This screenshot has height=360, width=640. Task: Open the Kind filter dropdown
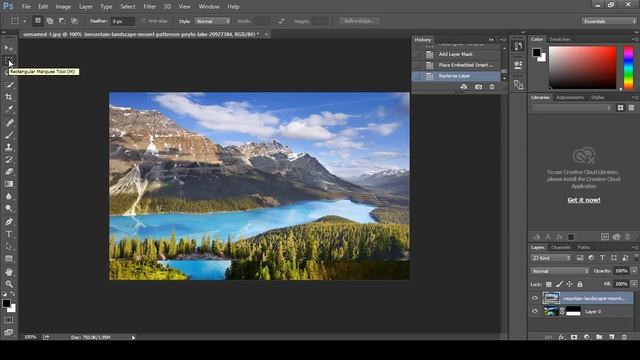[x=551, y=258]
